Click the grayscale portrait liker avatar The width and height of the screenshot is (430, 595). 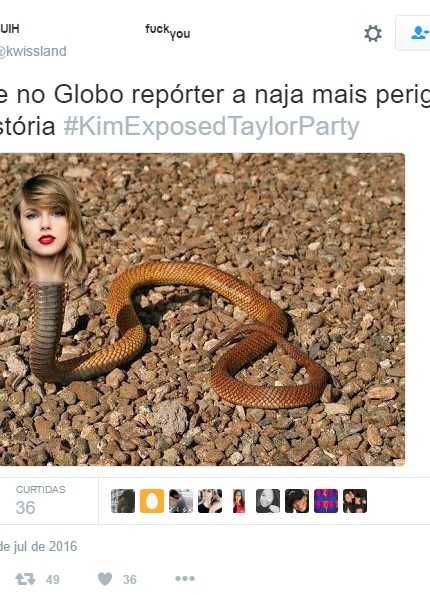[268, 501]
